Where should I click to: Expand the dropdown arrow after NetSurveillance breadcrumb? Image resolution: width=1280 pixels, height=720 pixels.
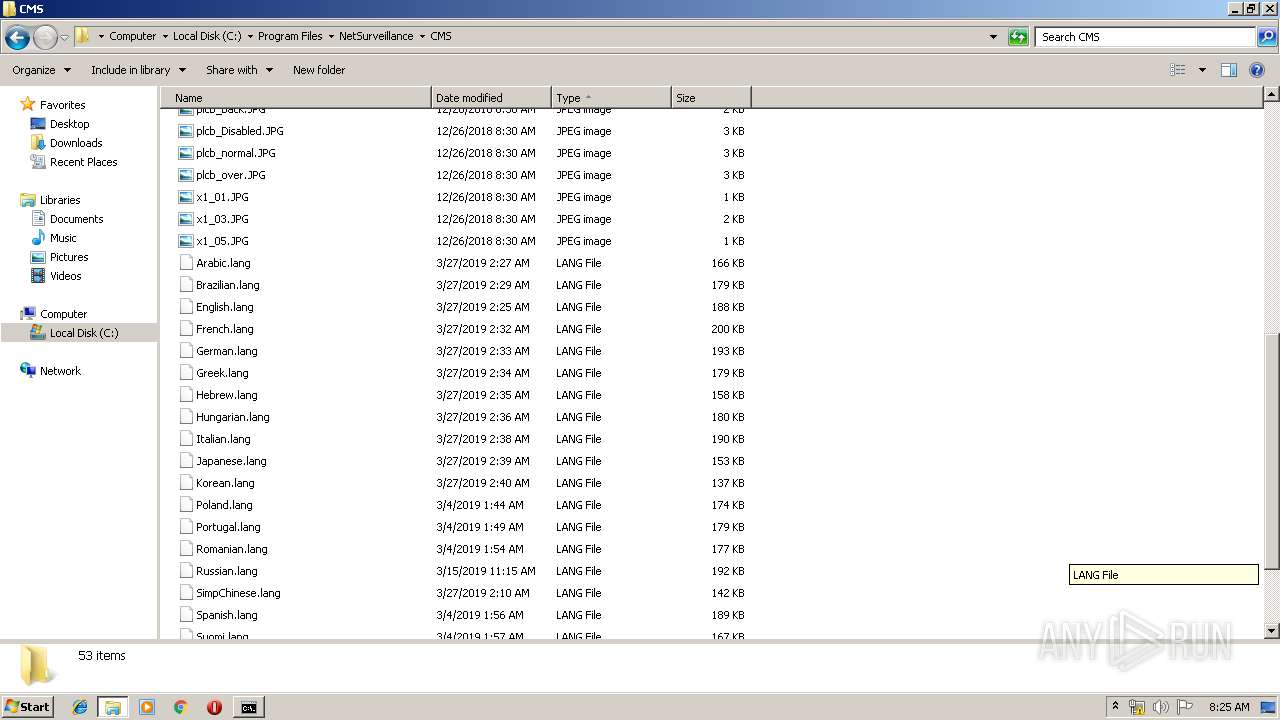(x=422, y=36)
